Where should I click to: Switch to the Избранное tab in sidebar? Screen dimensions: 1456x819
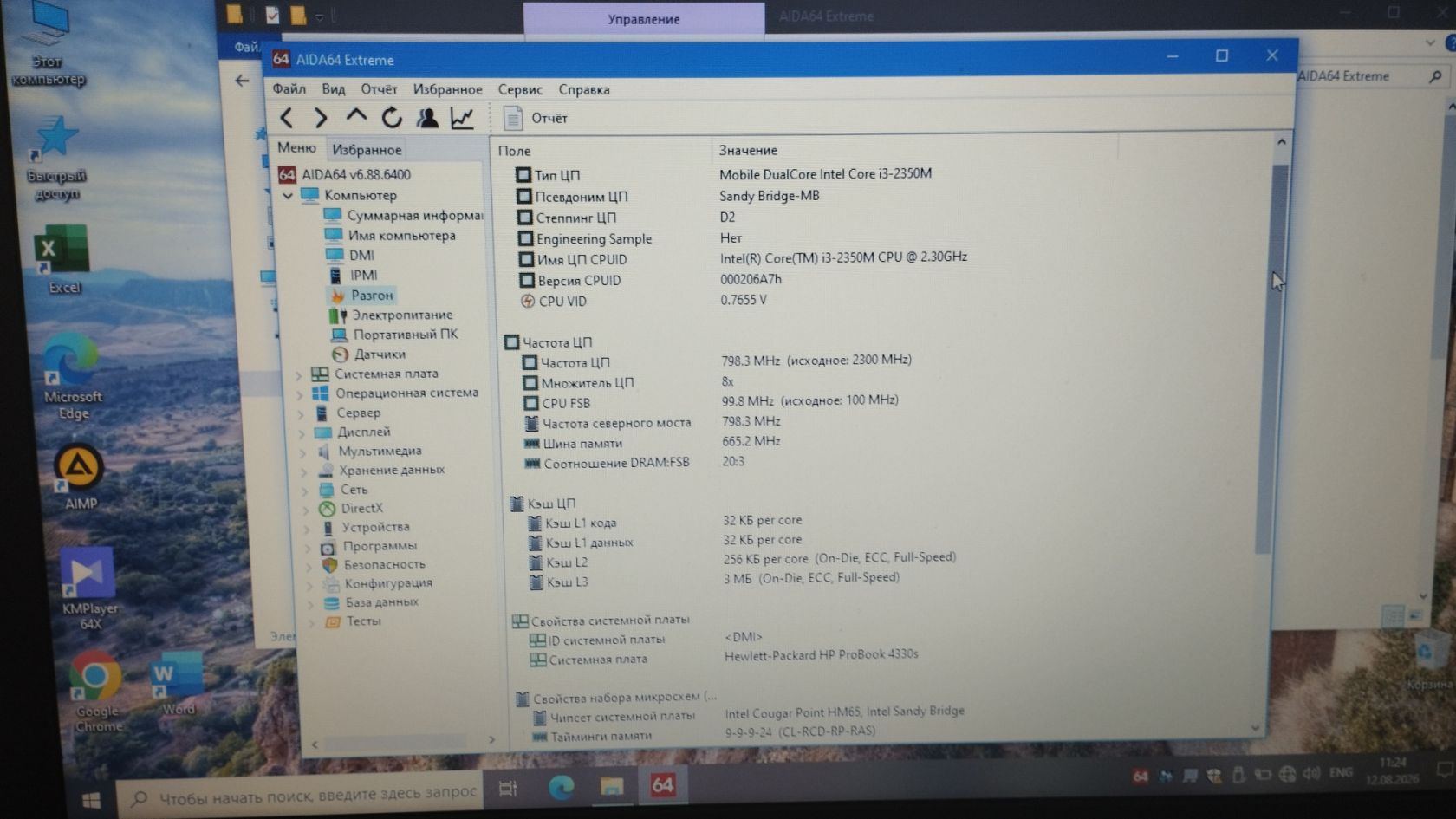coord(367,149)
